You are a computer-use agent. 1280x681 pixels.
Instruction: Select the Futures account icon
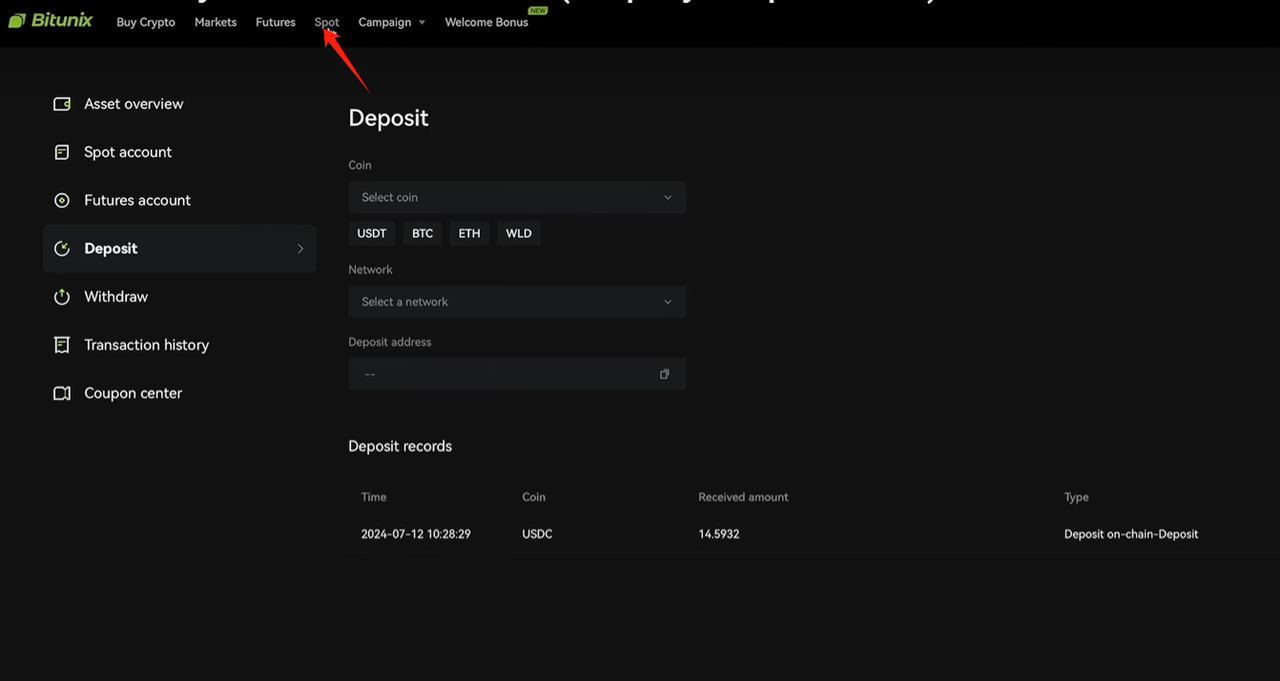[62, 200]
